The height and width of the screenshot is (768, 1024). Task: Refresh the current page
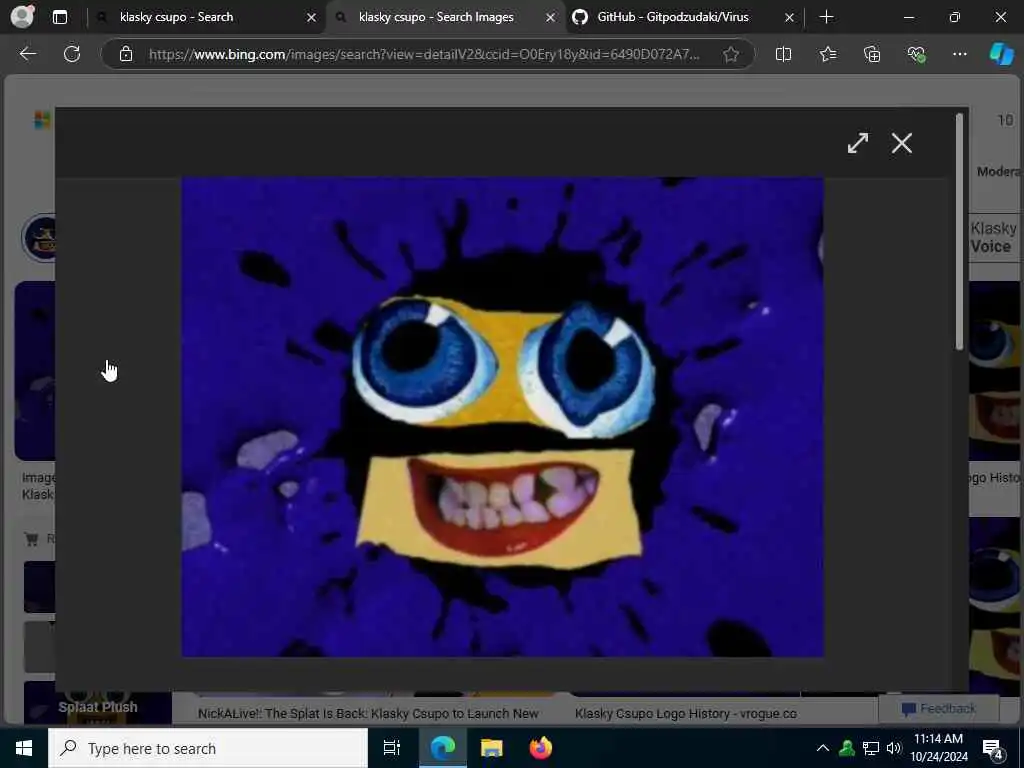click(x=72, y=54)
